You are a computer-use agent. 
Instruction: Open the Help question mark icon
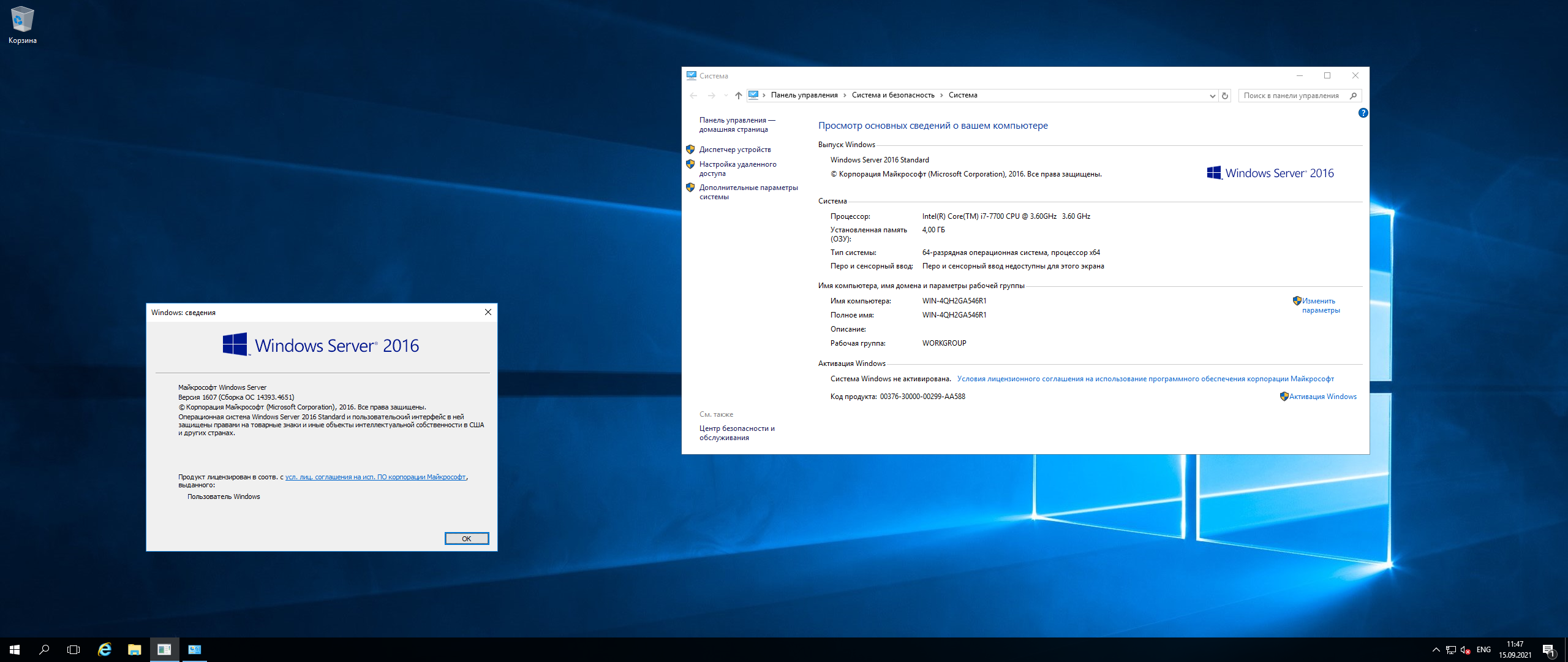[x=1363, y=113]
